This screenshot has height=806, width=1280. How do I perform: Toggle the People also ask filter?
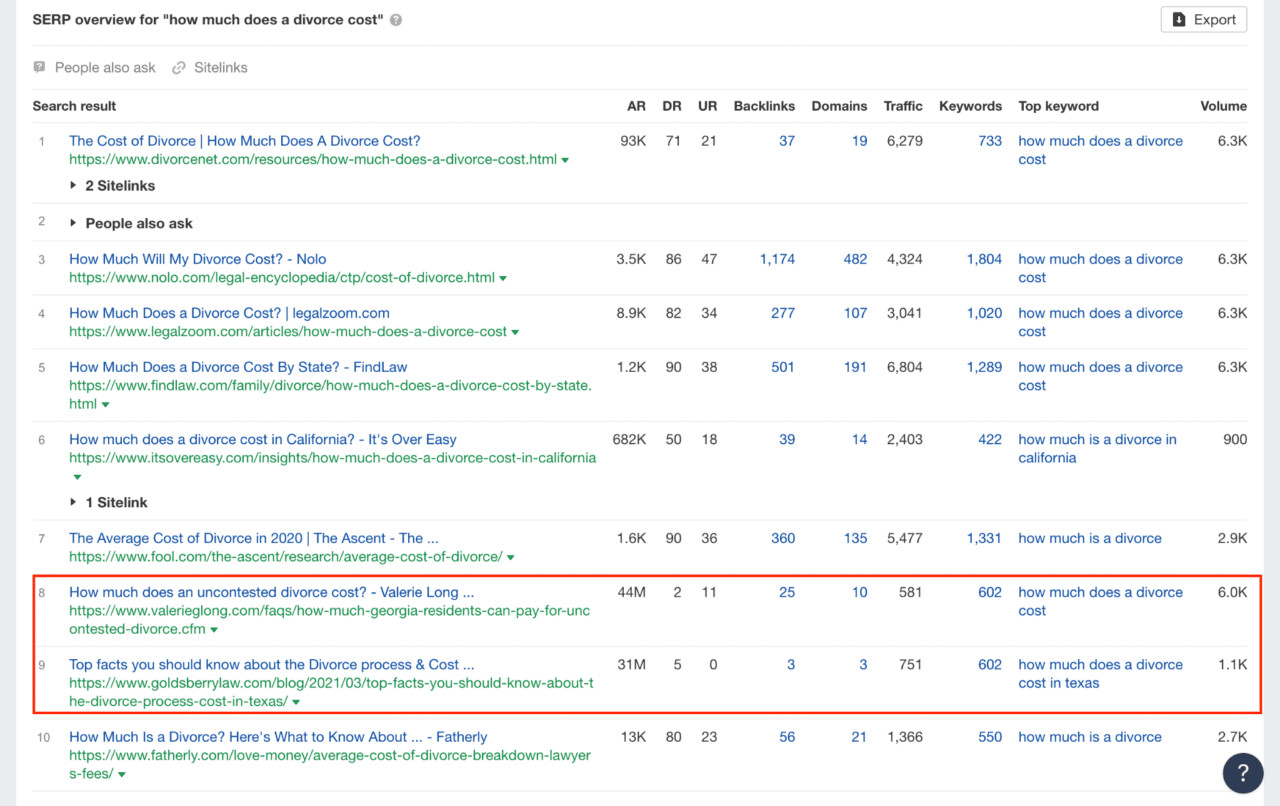coord(95,67)
